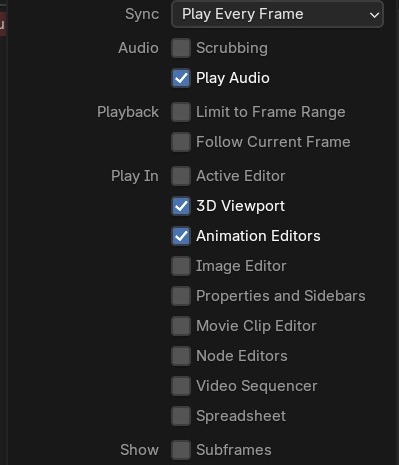Image resolution: width=399 pixels, height=465 pixels.
Task: Enable the Scrubbing audio checkbox
Action: point(181,48)
